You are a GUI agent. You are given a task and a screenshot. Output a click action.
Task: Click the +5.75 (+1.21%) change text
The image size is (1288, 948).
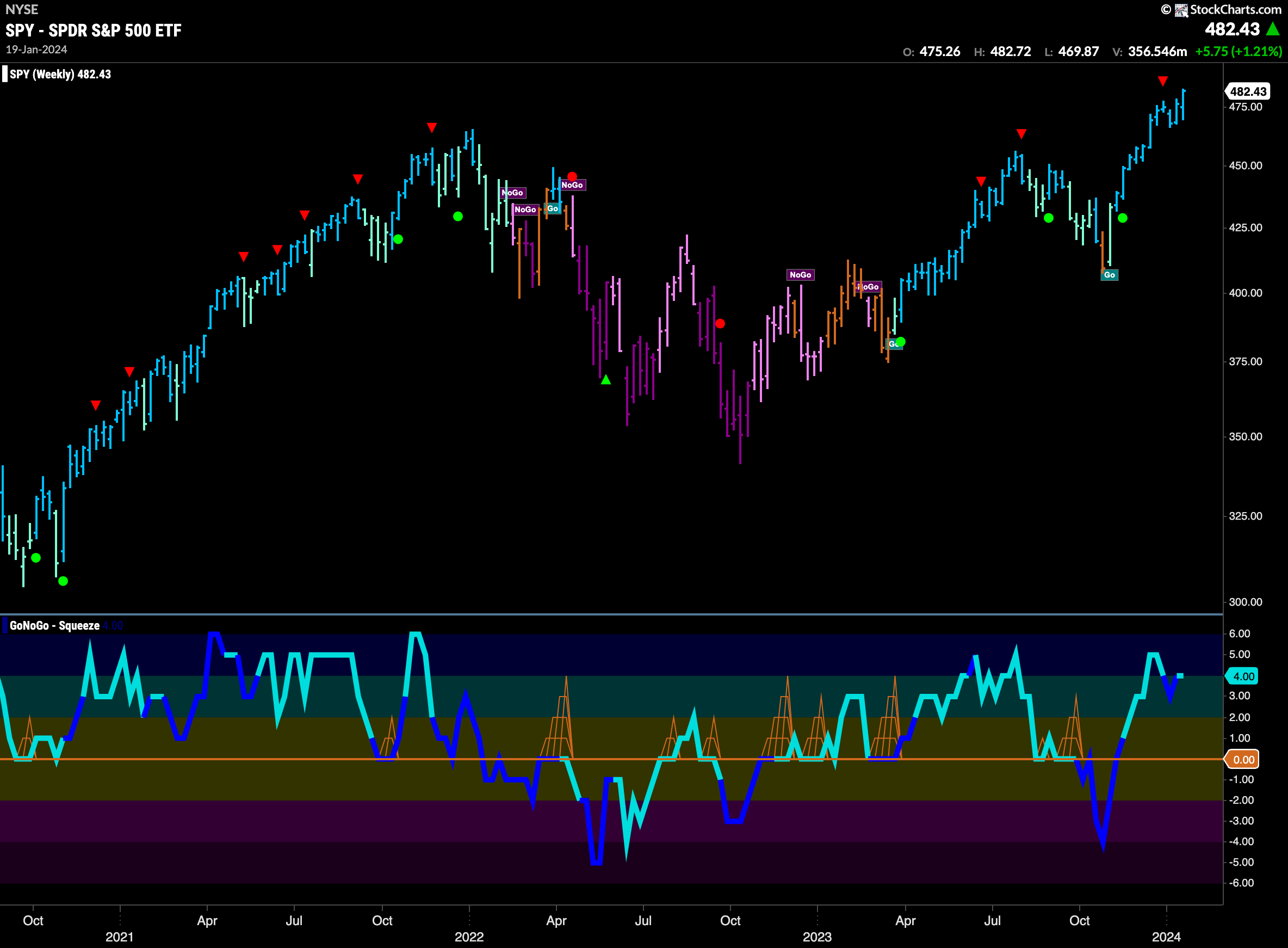click(x=1238, y=52)
